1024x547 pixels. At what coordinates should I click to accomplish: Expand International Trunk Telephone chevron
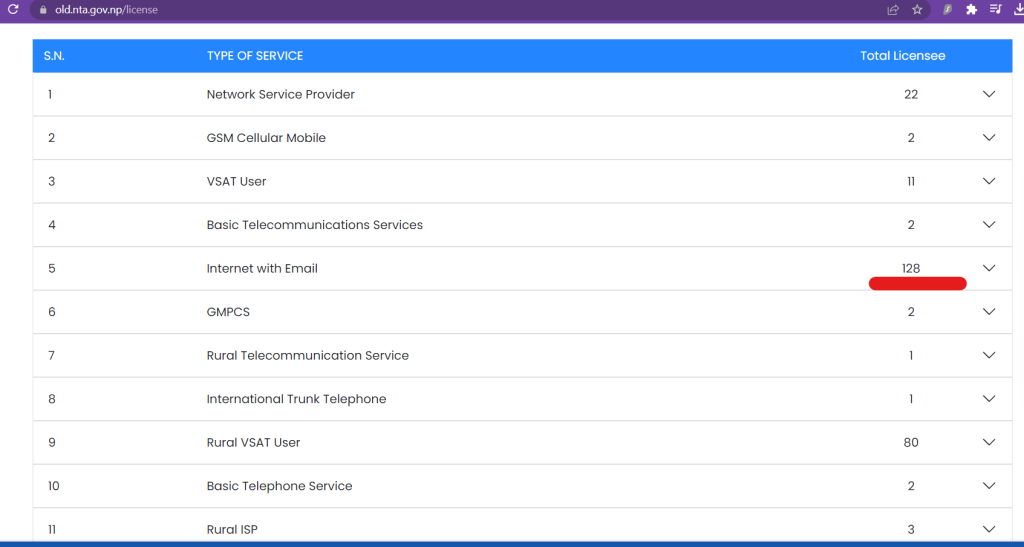pyautogui.click(x=989, y=399)
